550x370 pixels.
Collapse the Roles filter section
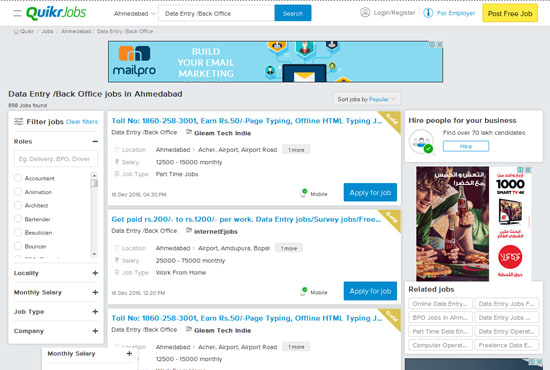click(95, 141)
